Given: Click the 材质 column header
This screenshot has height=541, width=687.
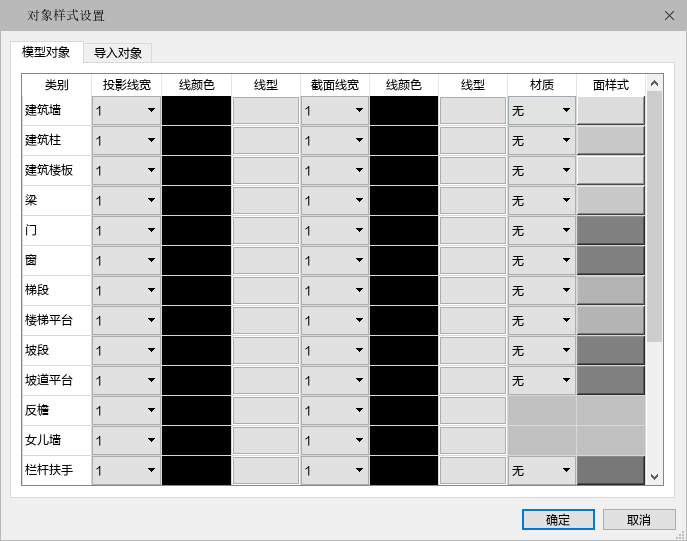Looking at the screenshot, I should click(542, 85).
